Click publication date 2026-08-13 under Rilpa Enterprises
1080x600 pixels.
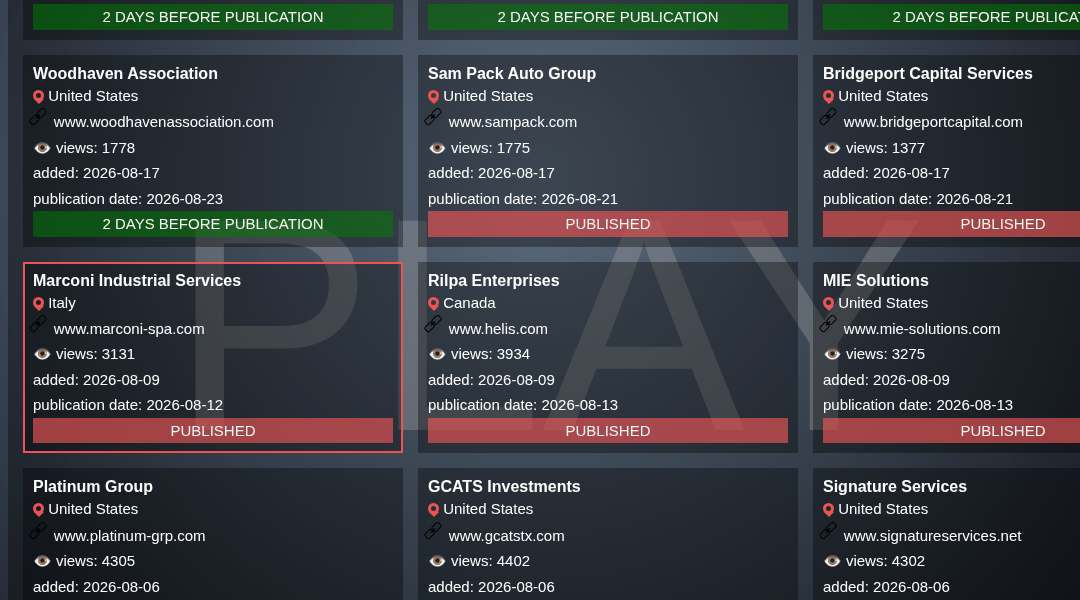coord(523,405)
